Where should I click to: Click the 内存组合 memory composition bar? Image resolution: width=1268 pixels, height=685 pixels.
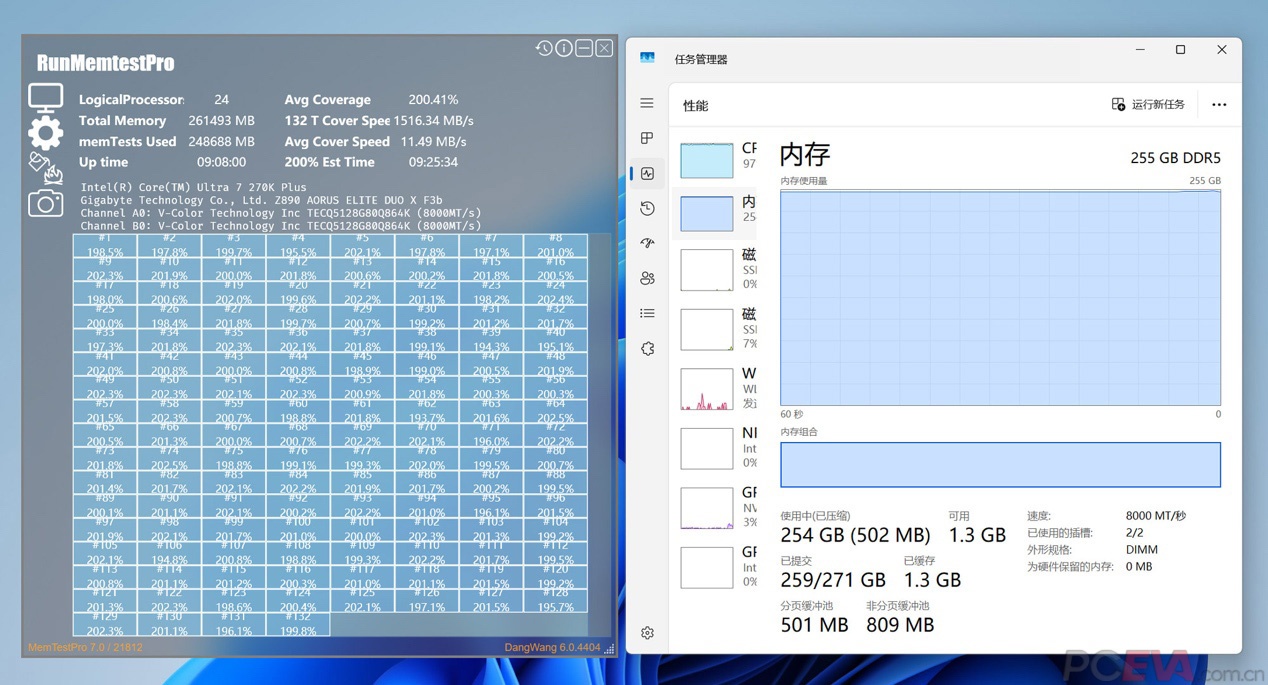[1000, 465]
